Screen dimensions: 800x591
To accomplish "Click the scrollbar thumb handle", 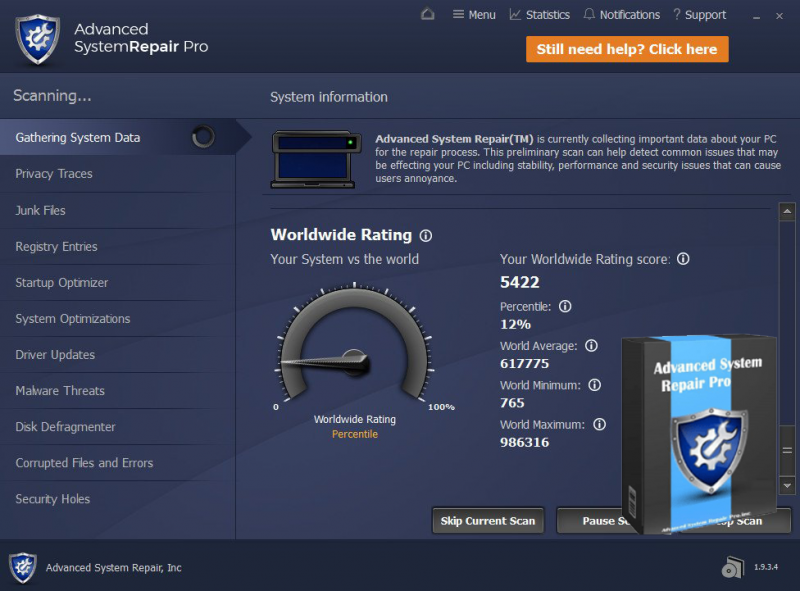I will coord(787,450).
